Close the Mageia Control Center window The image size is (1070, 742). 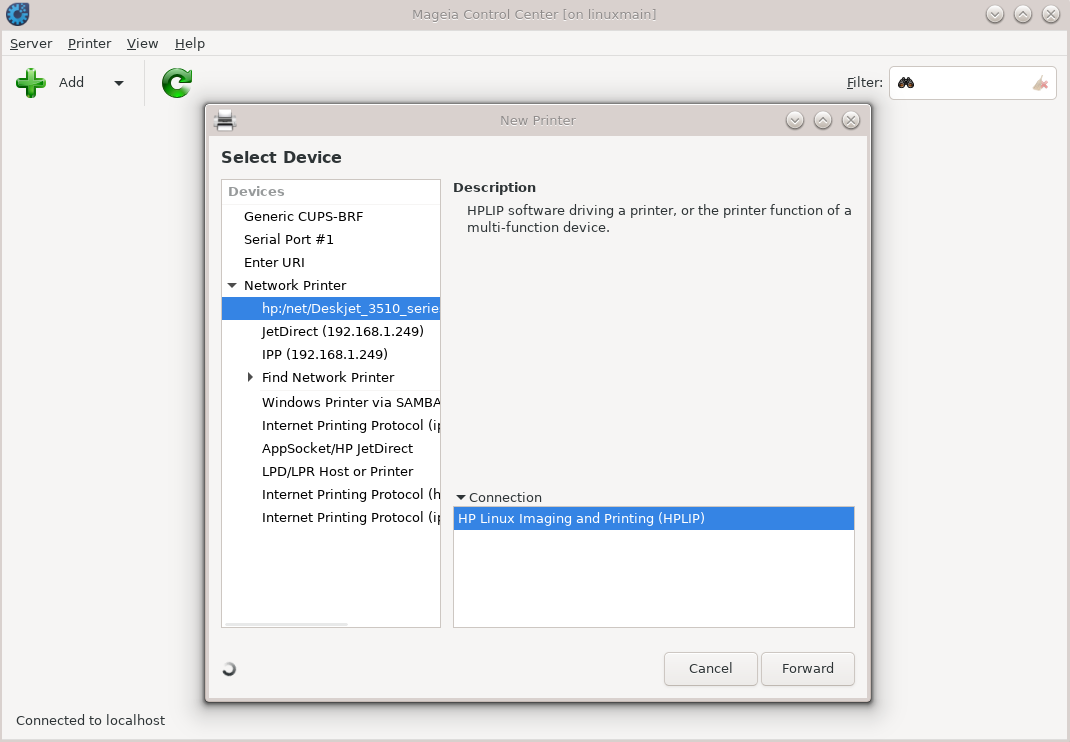pos(1051,14)
